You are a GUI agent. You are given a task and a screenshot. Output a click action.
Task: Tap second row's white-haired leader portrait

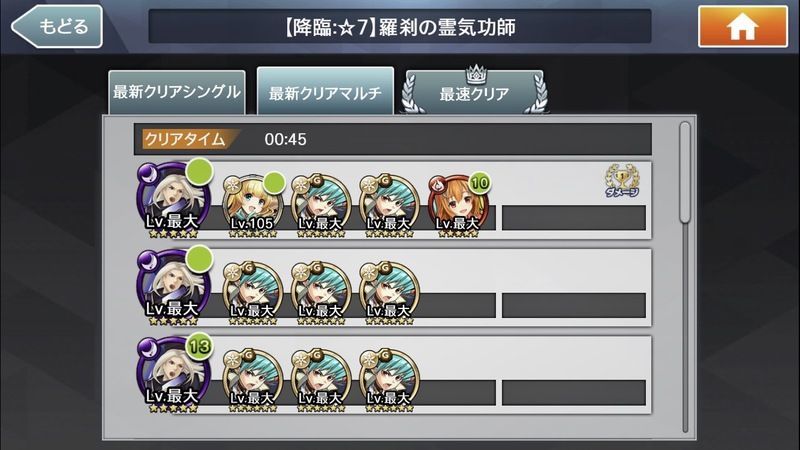[173, 287]
